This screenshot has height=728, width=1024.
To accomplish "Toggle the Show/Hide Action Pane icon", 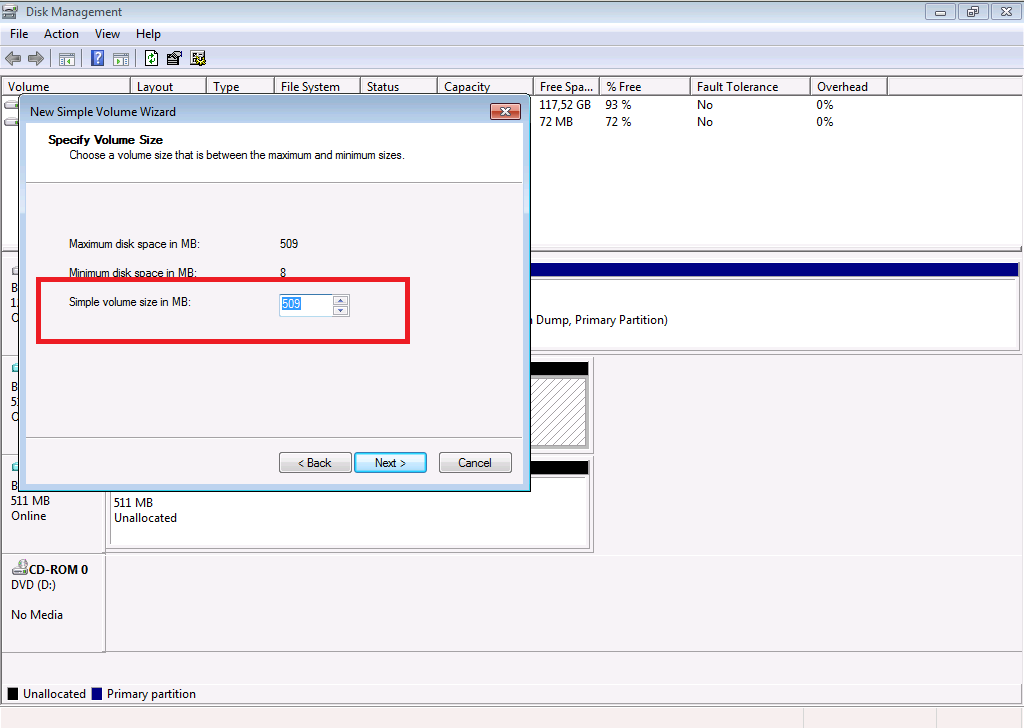I will tap(121, 59).
